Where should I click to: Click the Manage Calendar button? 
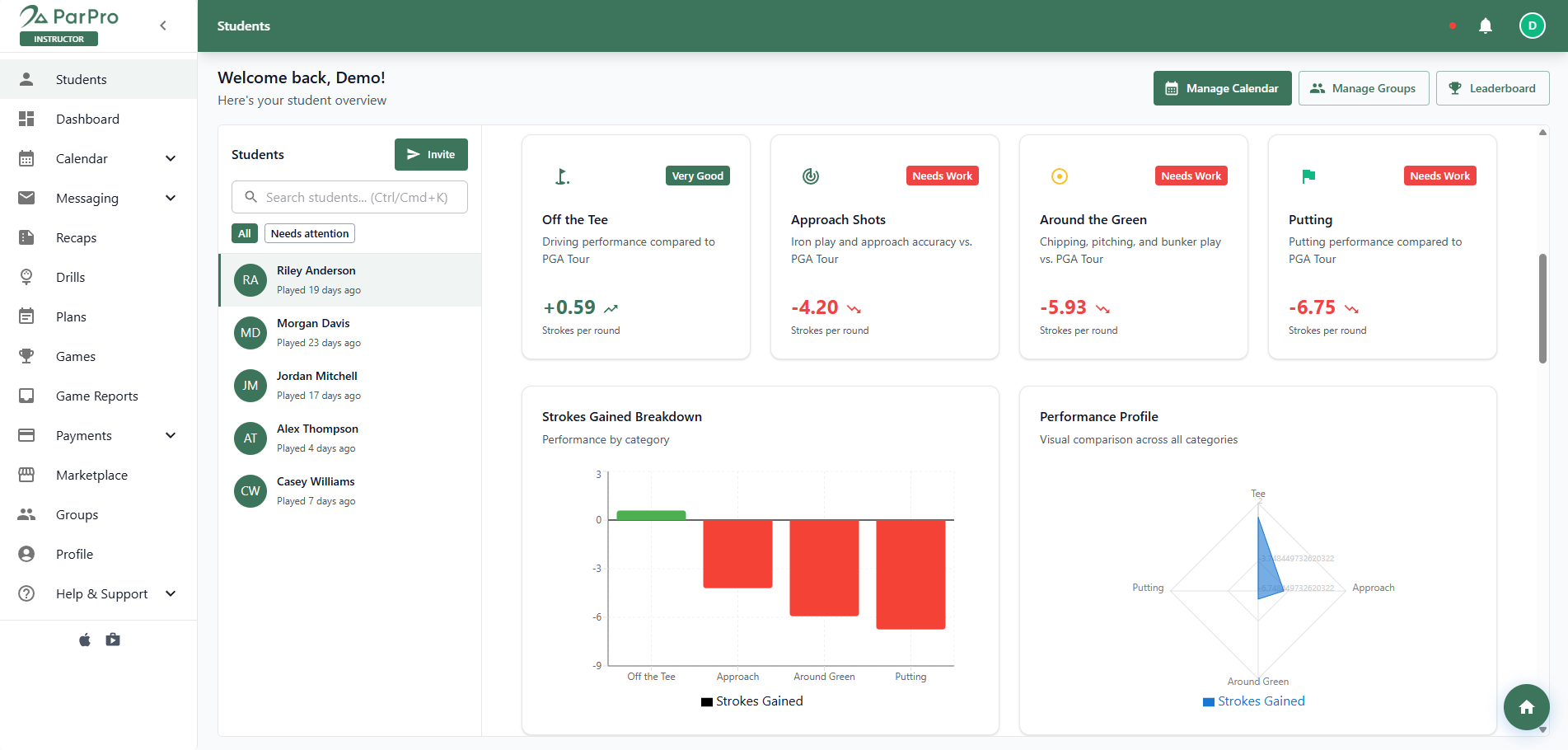pyautogui.click(x=1223, y=88)
